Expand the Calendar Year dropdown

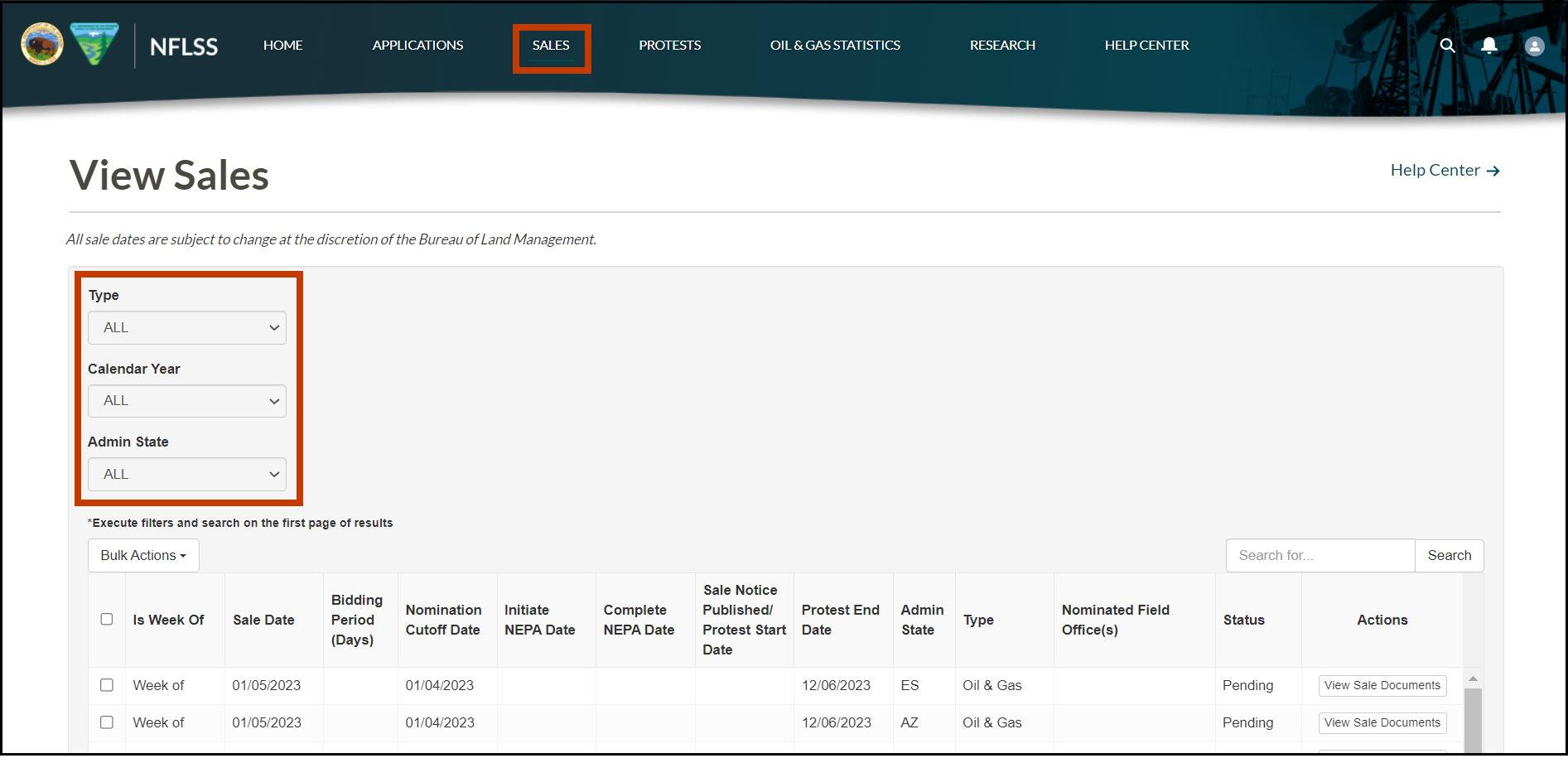(x=186, y=400)
